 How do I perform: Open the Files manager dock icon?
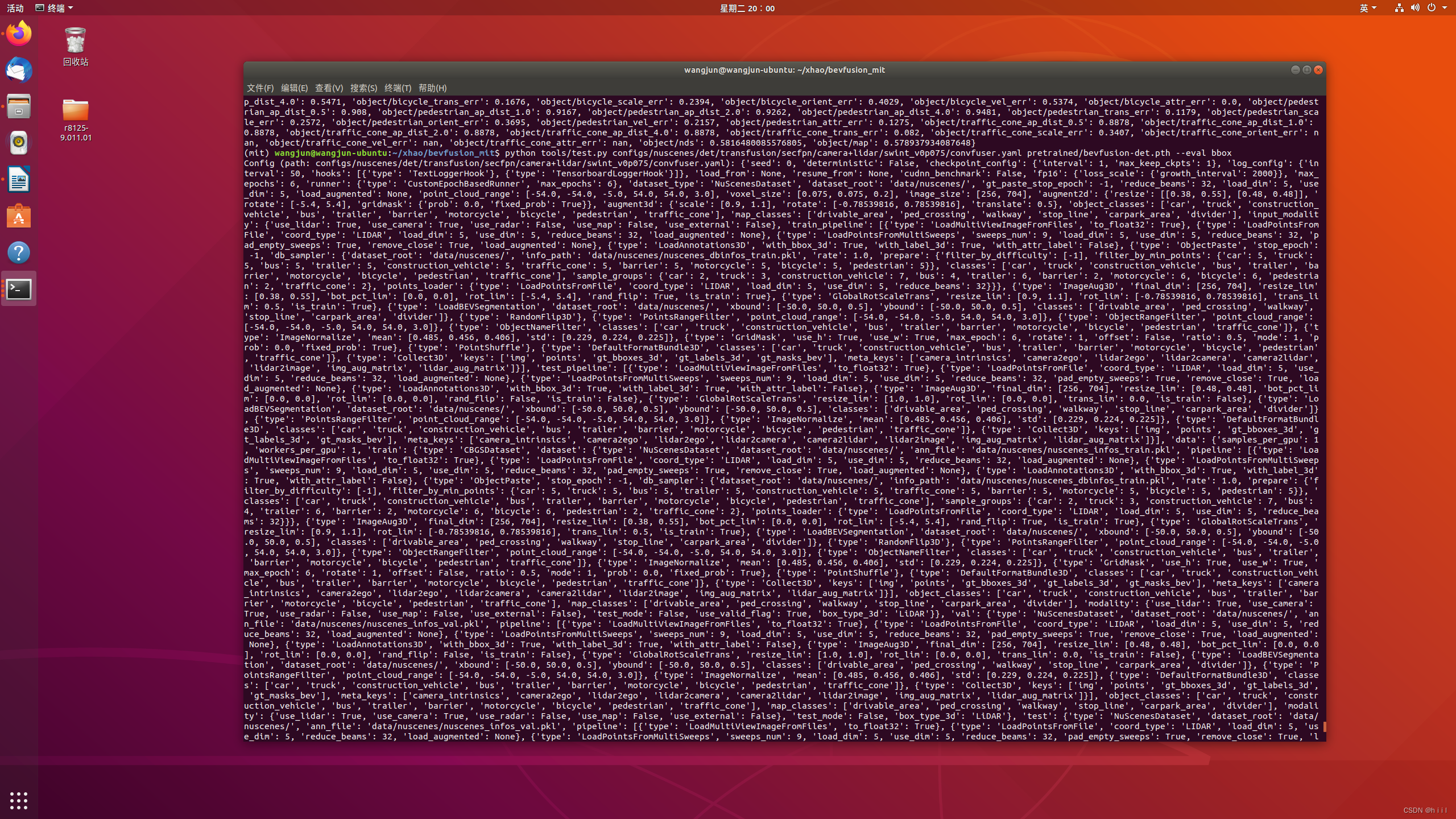click(x=19, y=106)
